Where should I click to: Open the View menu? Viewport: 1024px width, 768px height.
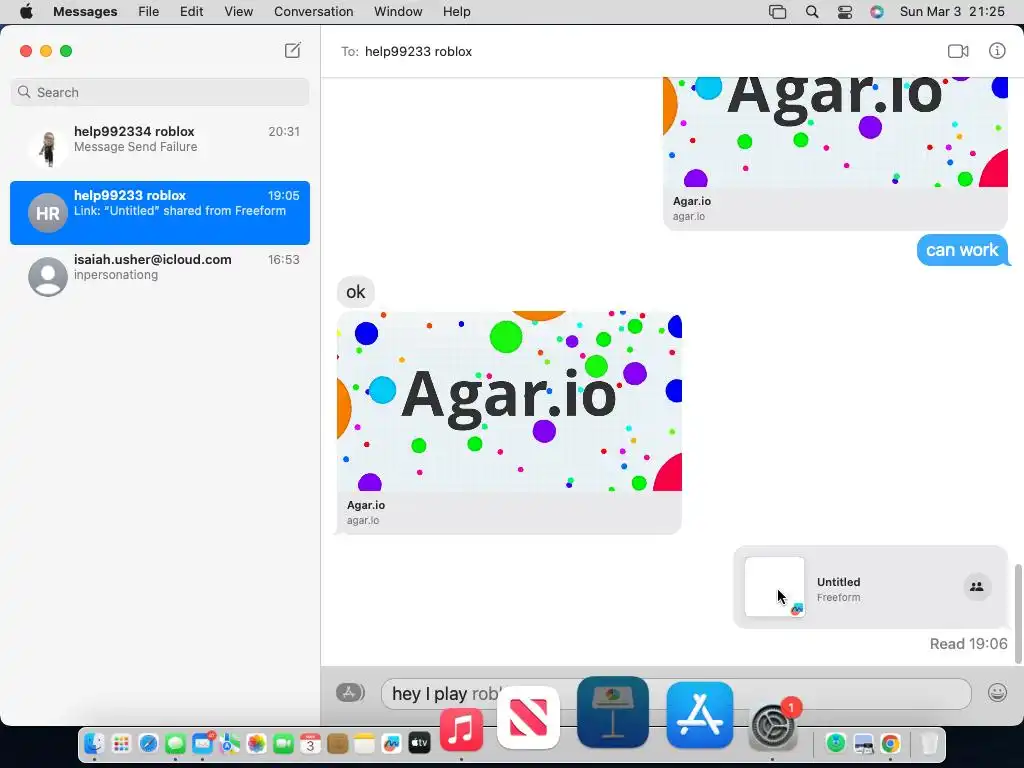(238, 12)
